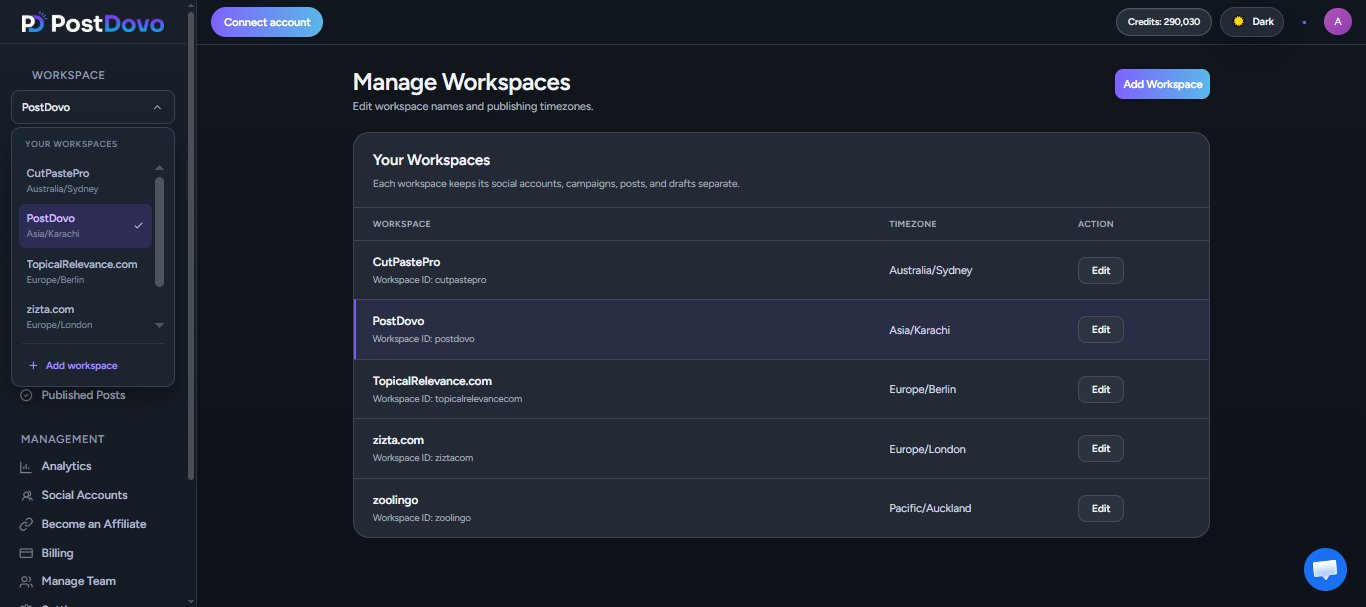Select zizta.com in workspace dropdown
The height and width of the screenshot is (607, 1366).
(x=85, y=316)
